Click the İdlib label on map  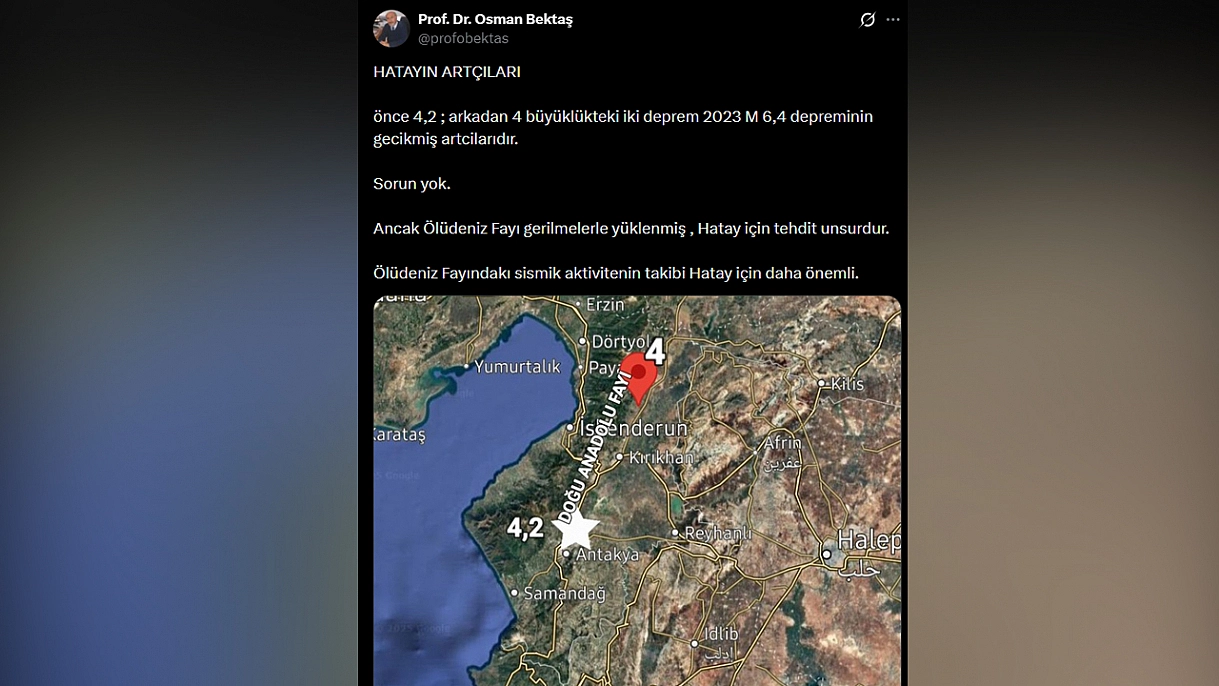721,634
